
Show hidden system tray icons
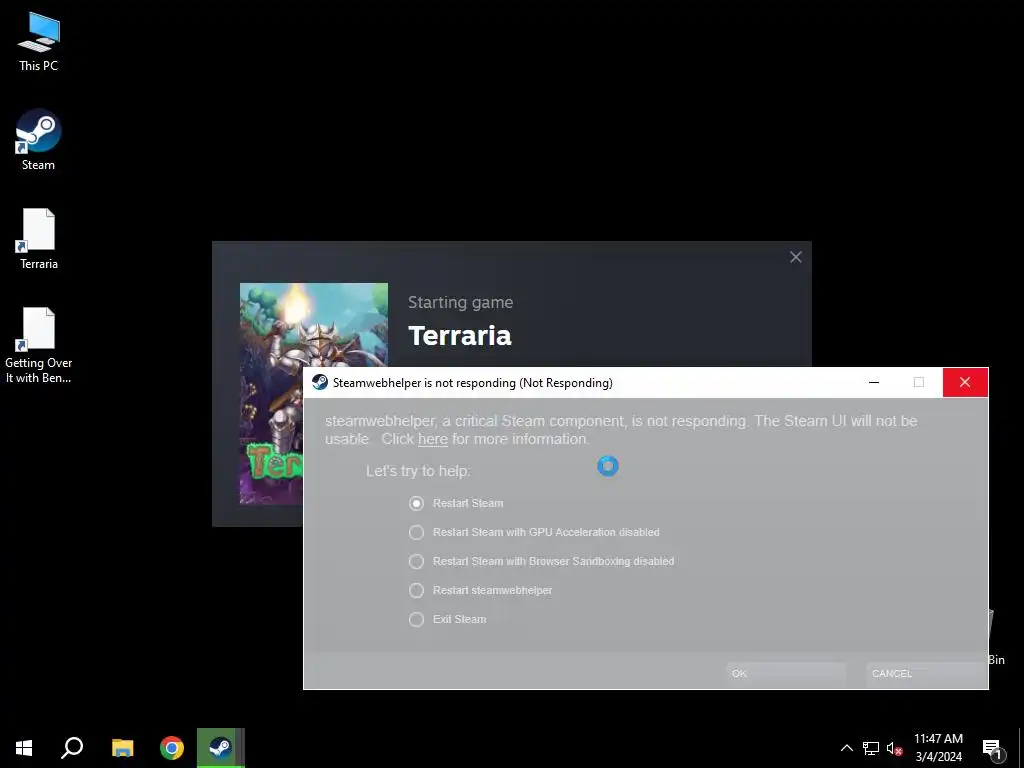click(x=846, y=748)
